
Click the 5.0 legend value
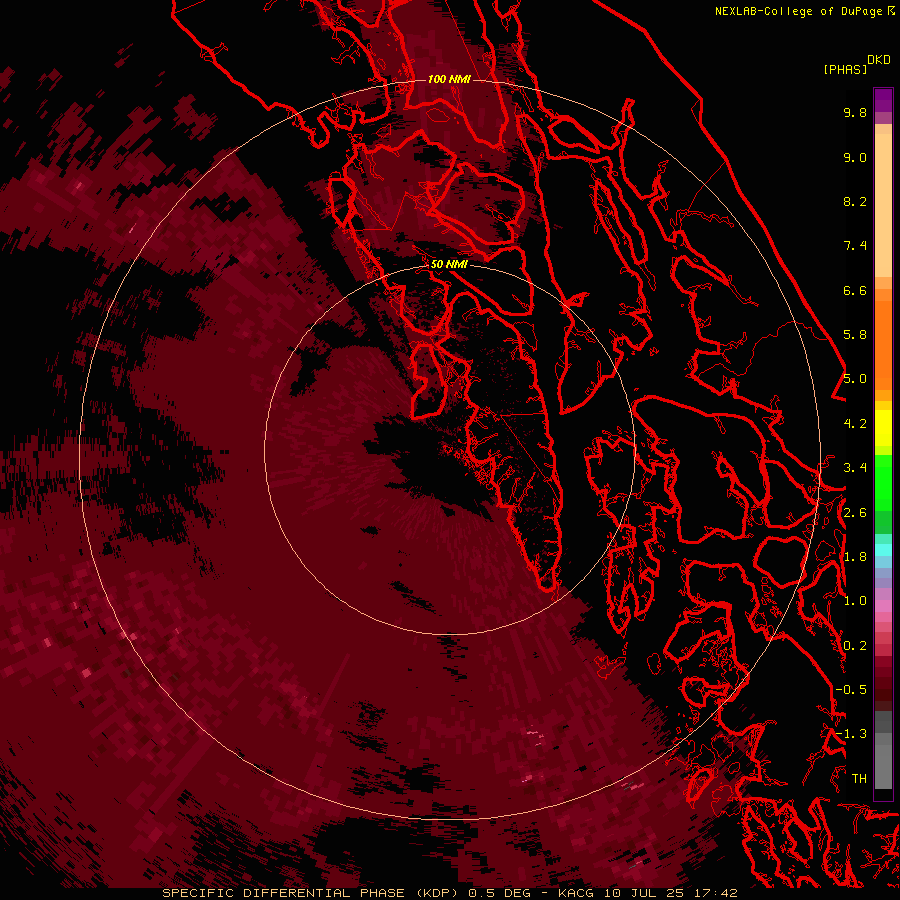point(855,379)
